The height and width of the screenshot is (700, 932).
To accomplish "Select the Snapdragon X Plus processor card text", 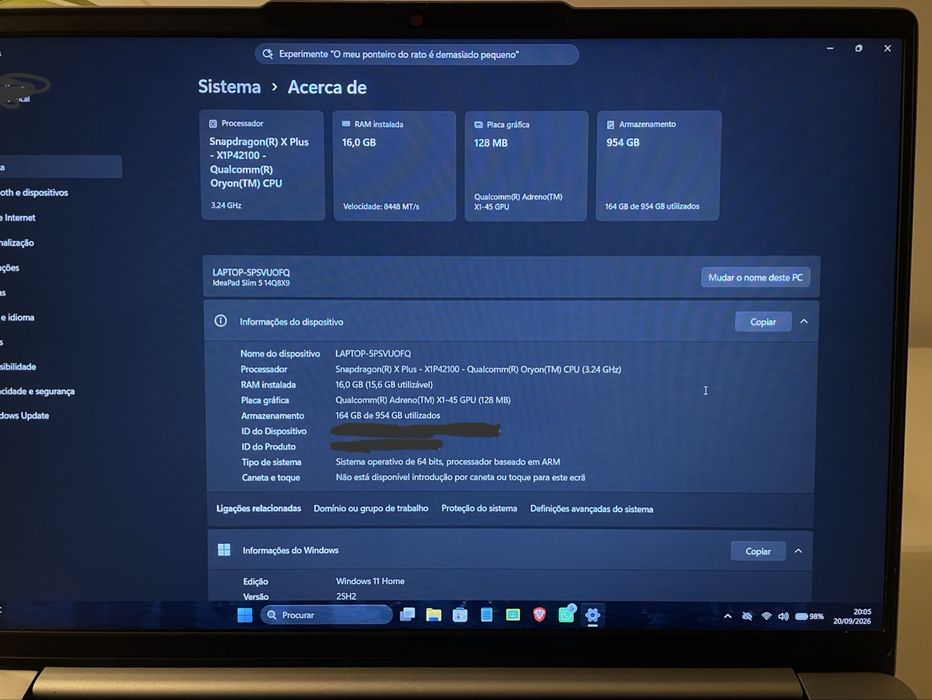I will click(259, 162).
